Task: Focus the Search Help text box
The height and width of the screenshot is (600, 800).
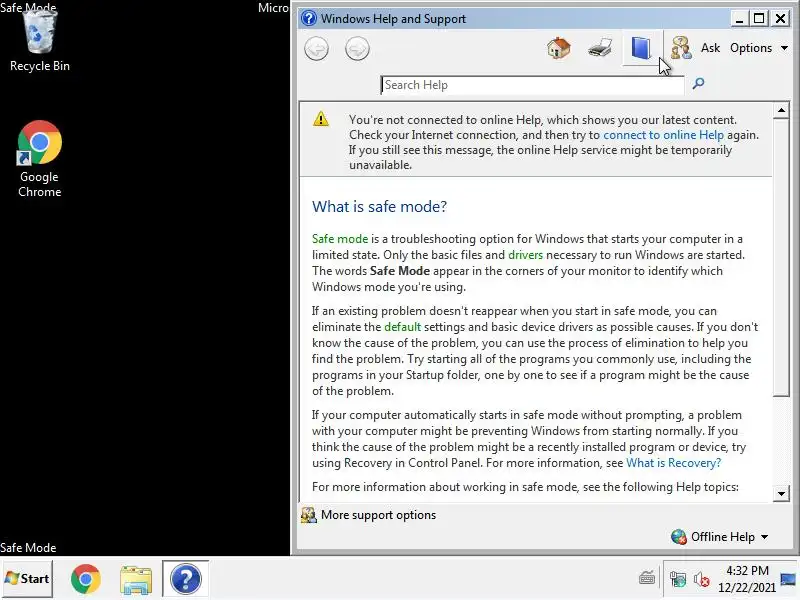Action: (532, 85)
